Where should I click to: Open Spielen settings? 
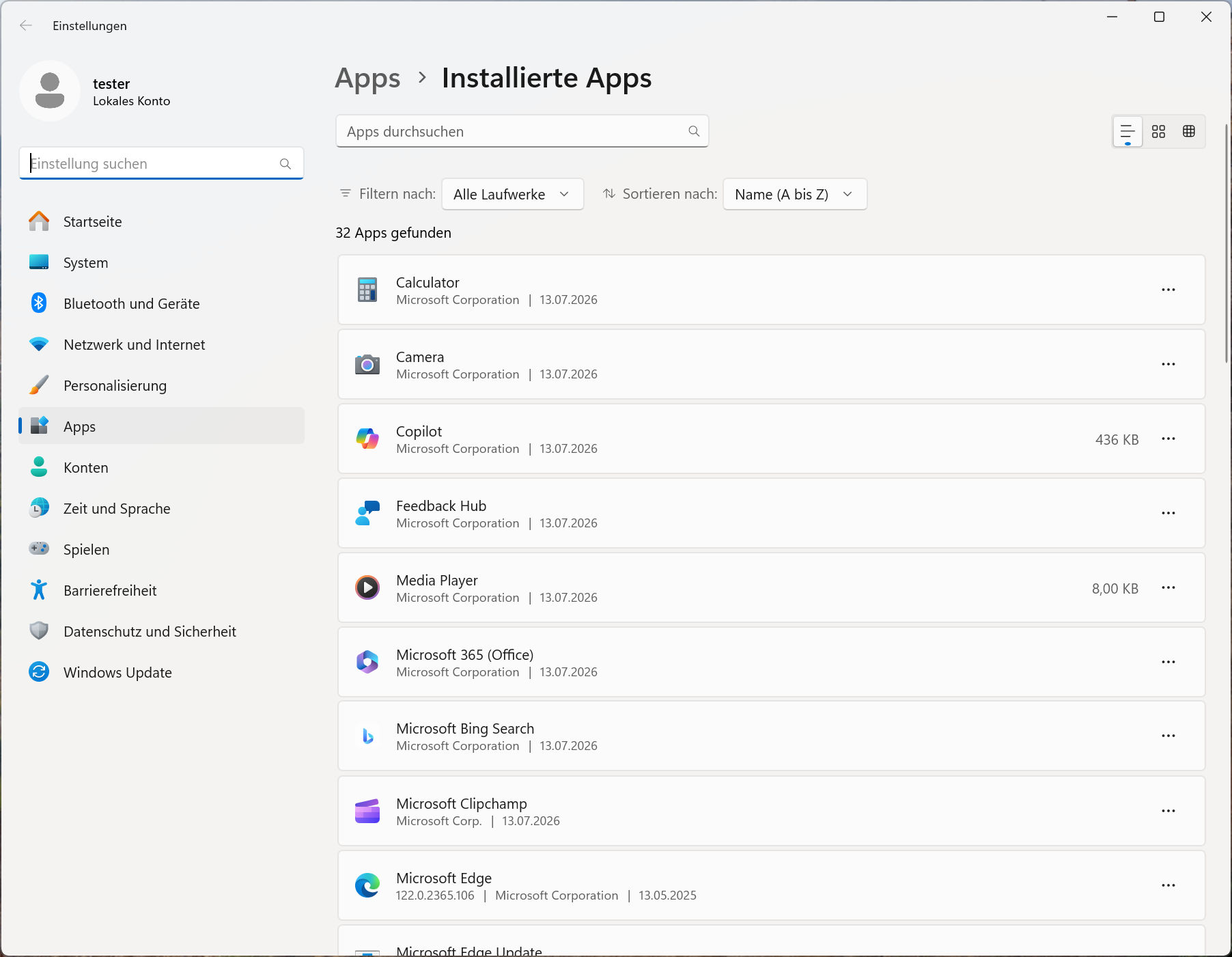click(162, 549)
